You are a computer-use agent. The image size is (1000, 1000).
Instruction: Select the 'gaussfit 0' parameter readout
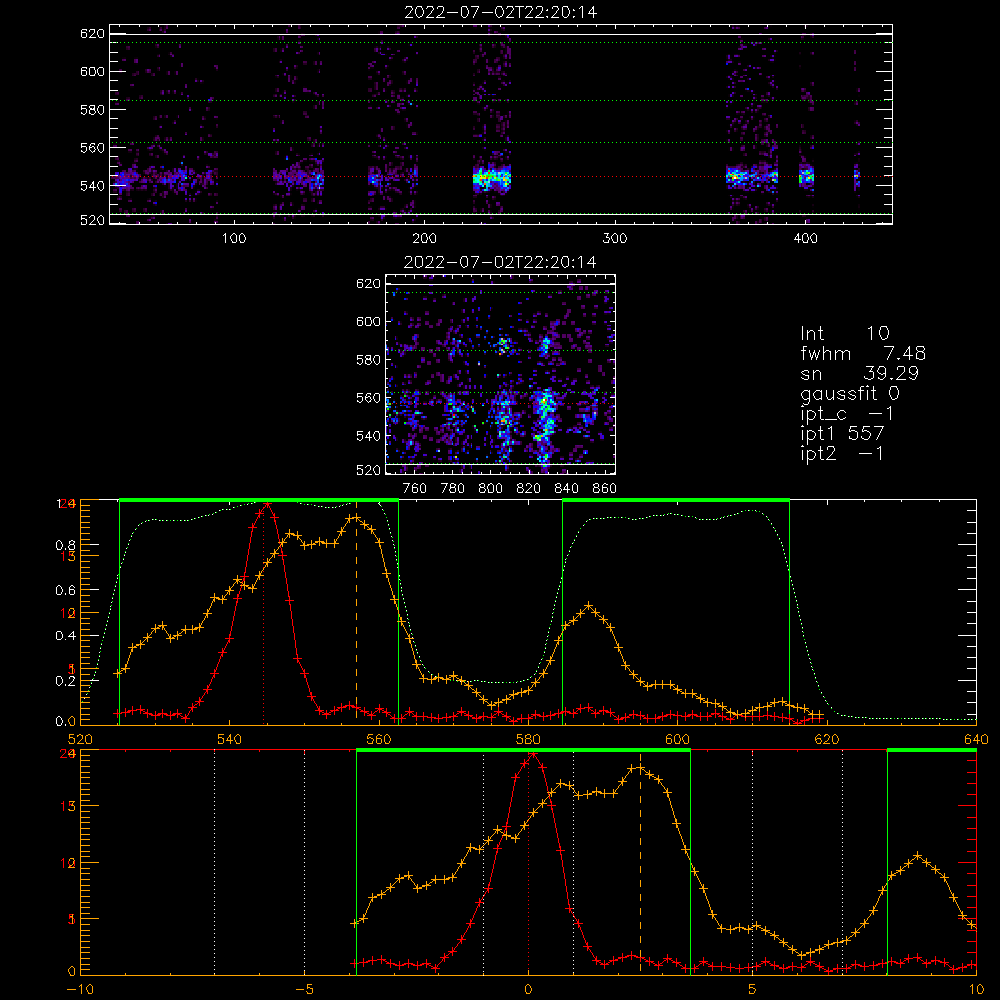[x=850, y=394]
